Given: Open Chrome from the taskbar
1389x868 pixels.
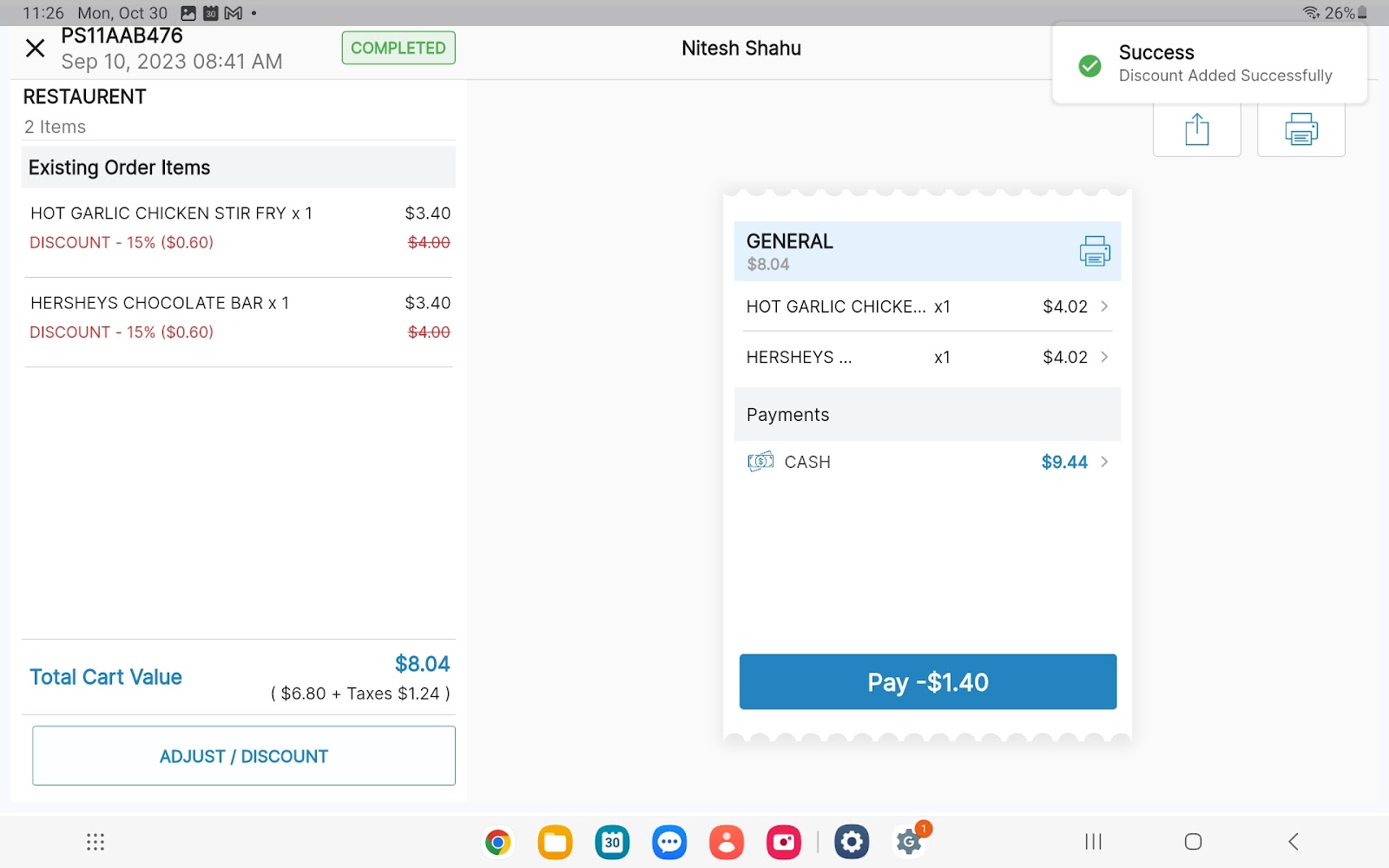Looking at the screenshot, I should click(x=497, y=842).
